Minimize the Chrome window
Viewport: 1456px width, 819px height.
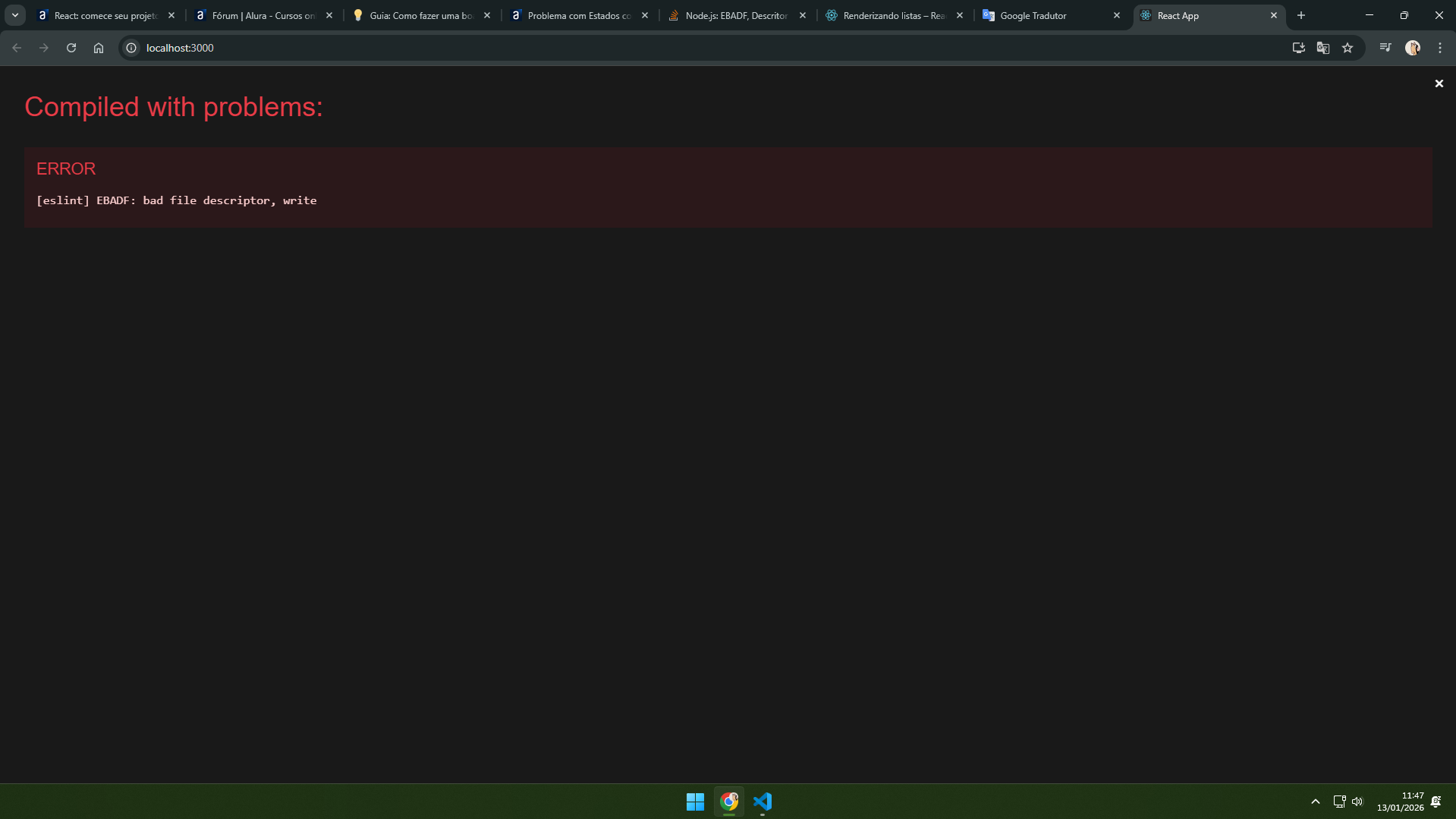pos(1370,15)
